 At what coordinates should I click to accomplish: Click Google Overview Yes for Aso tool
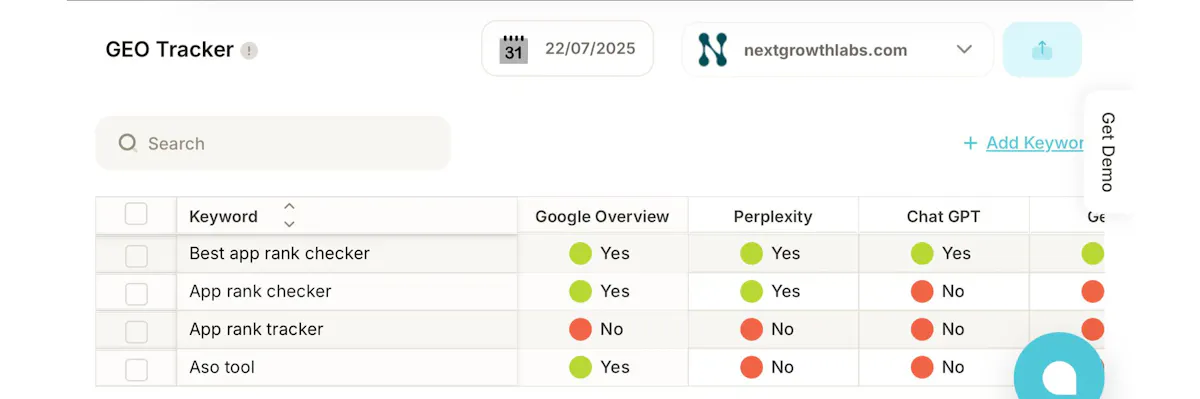599,367
